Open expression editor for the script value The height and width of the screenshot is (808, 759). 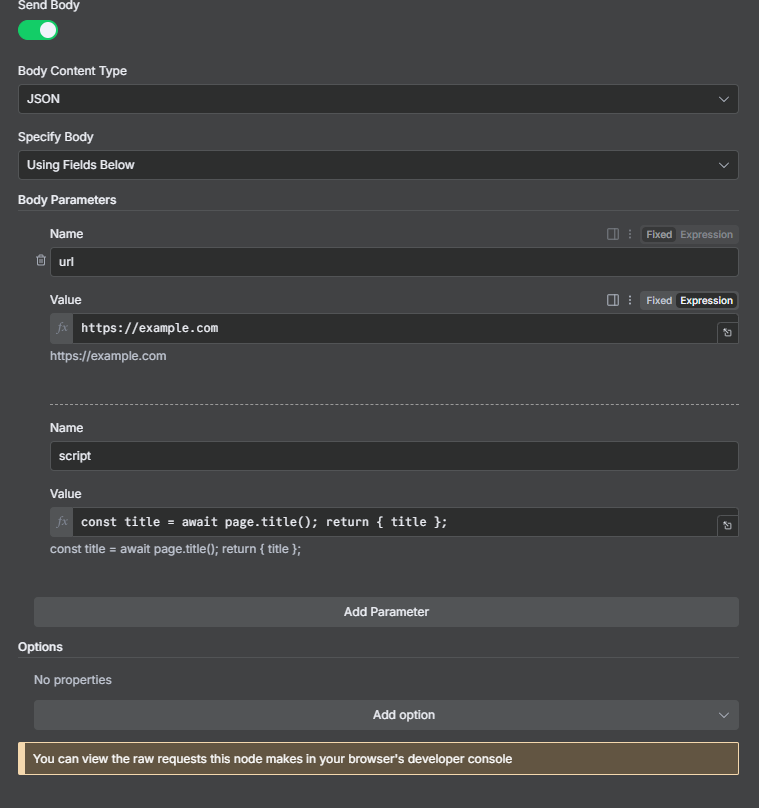point(727,526)
